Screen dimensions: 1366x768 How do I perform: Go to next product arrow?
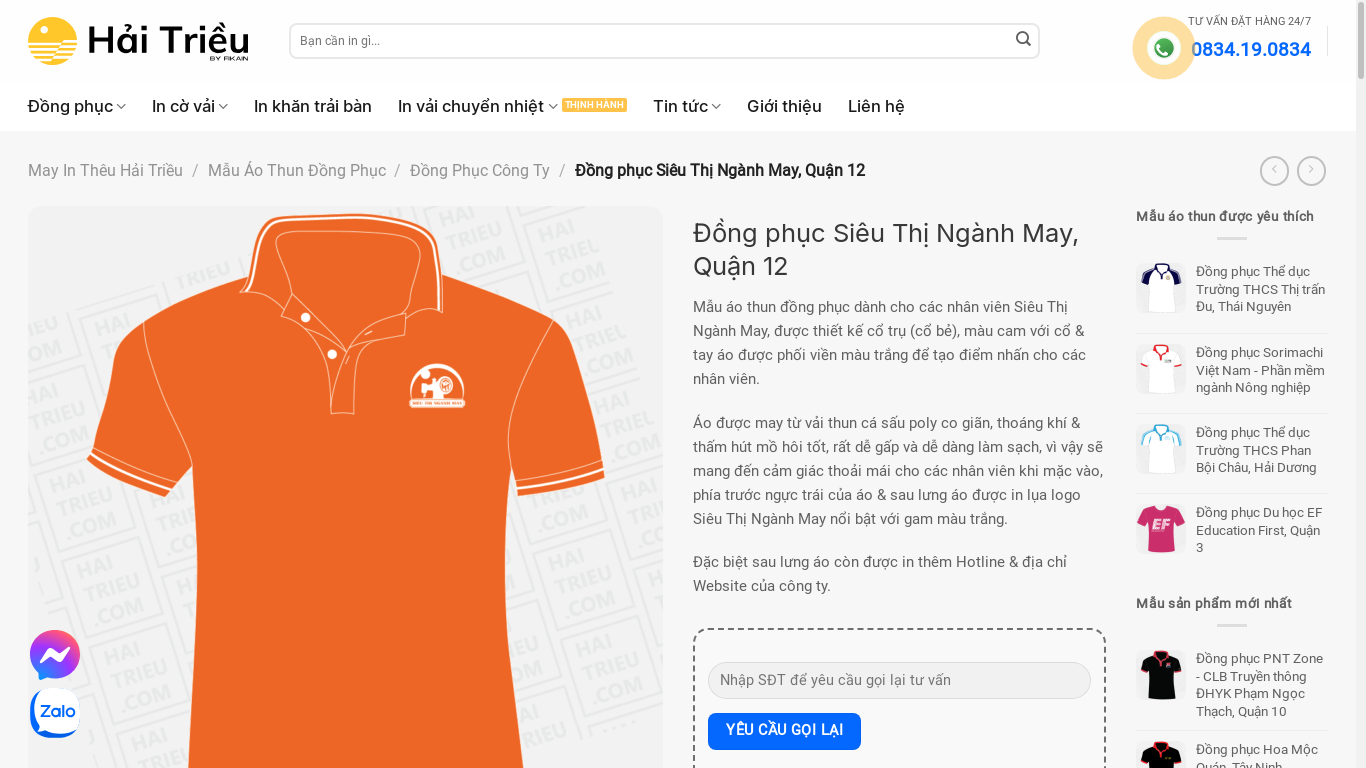[1311, 171]
